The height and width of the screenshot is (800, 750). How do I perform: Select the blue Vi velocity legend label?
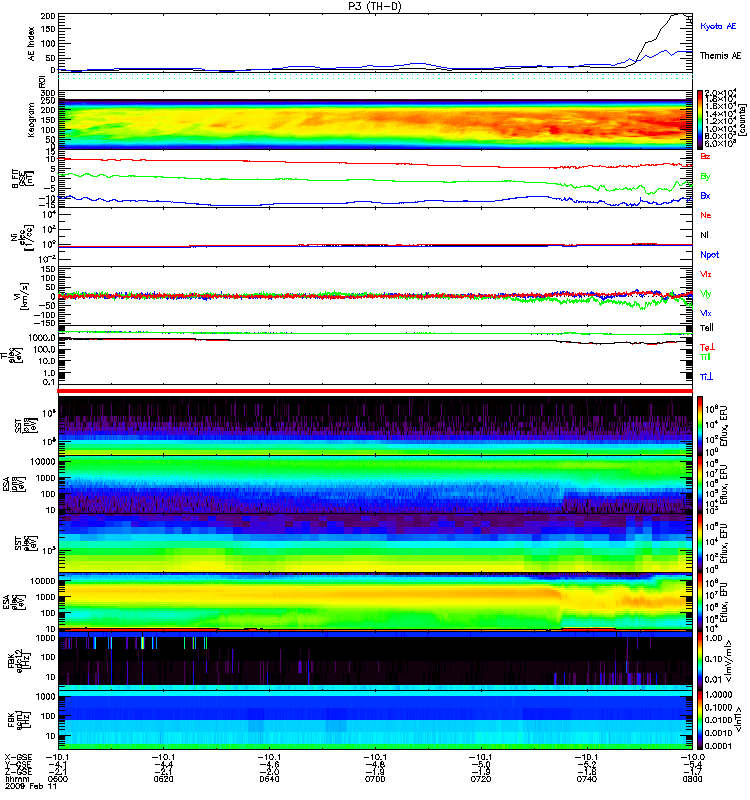click(705, 313)
